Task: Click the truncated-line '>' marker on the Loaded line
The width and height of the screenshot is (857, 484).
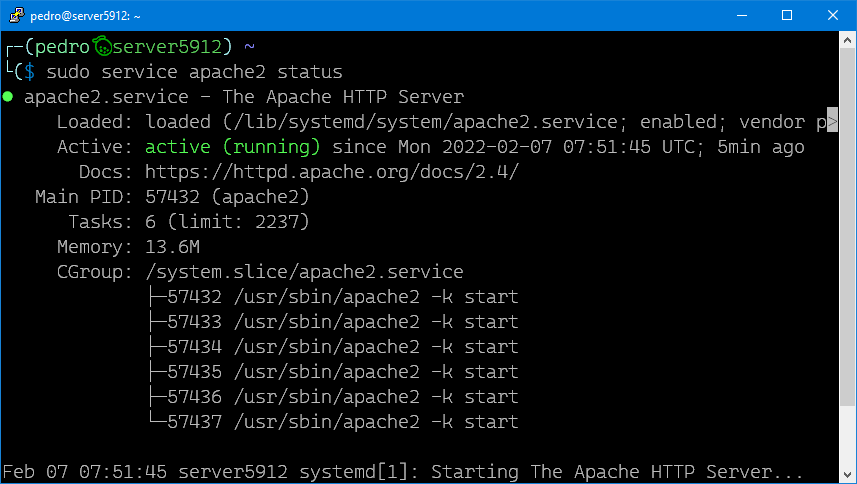Action: (832, 121)
